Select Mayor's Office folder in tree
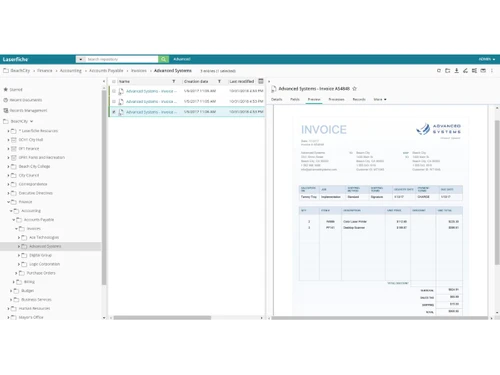The image size is (500, 375). (x=31, y=317)
